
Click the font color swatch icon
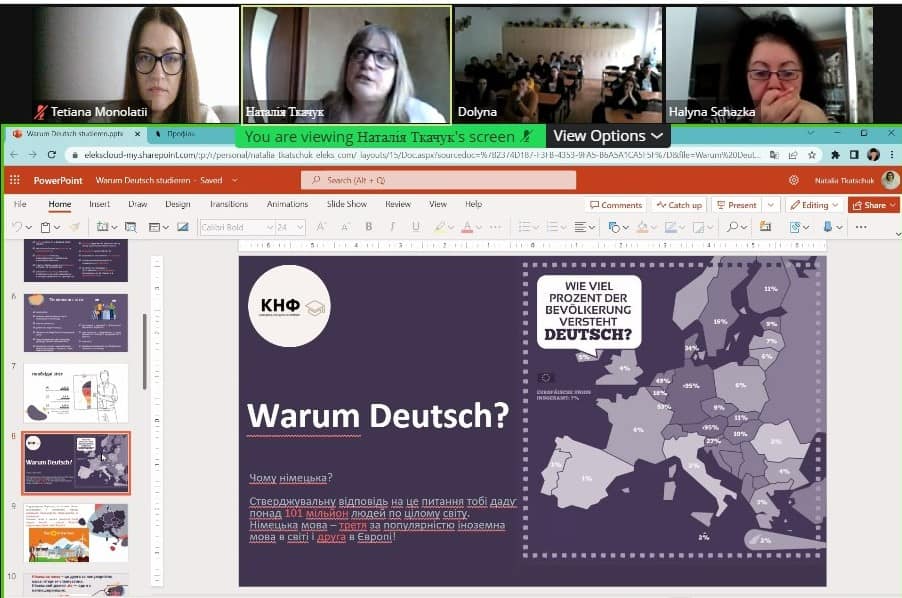pos(467,227)
